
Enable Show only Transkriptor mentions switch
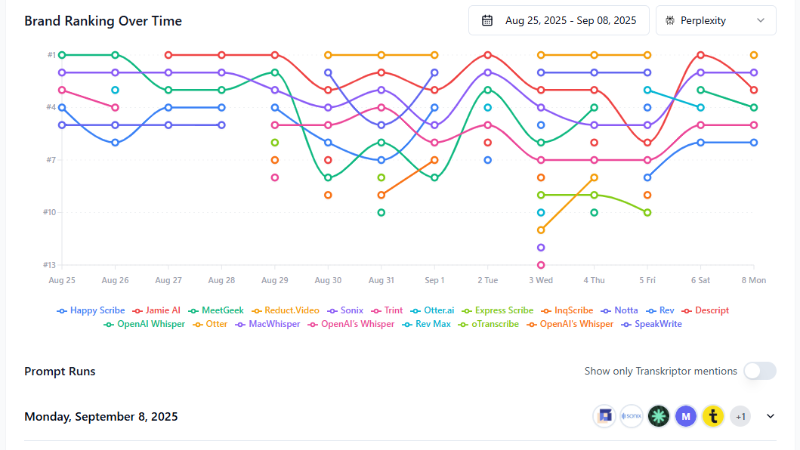759,371
